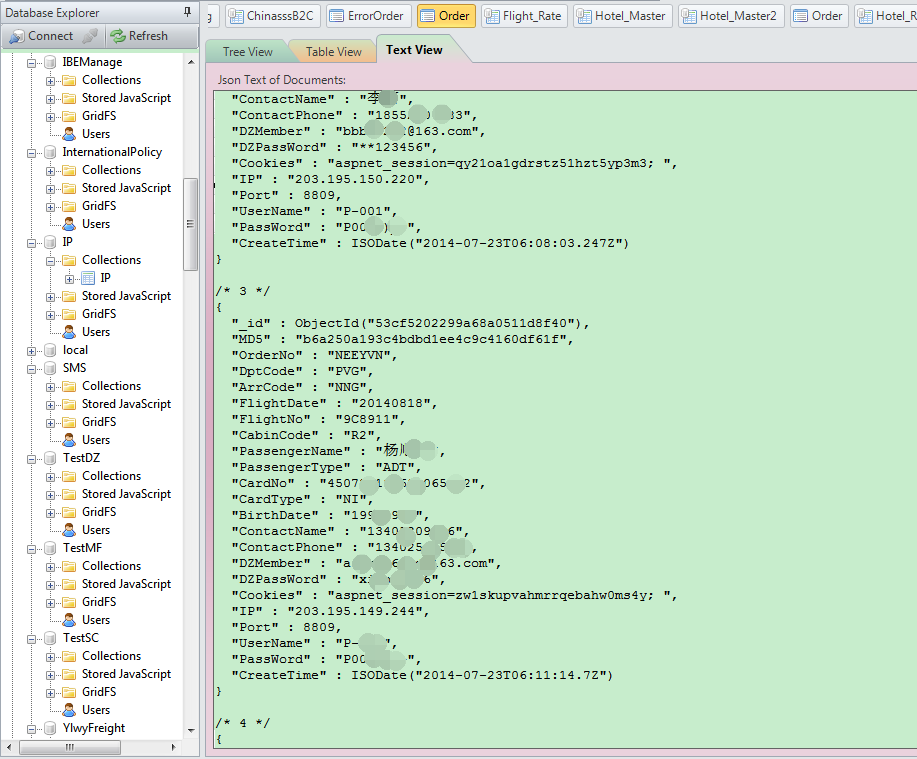Click the "/* 3 */" document marker
The height and width of the screenshot is (759, 917).
pyautogui.click(x=243, y=291)
